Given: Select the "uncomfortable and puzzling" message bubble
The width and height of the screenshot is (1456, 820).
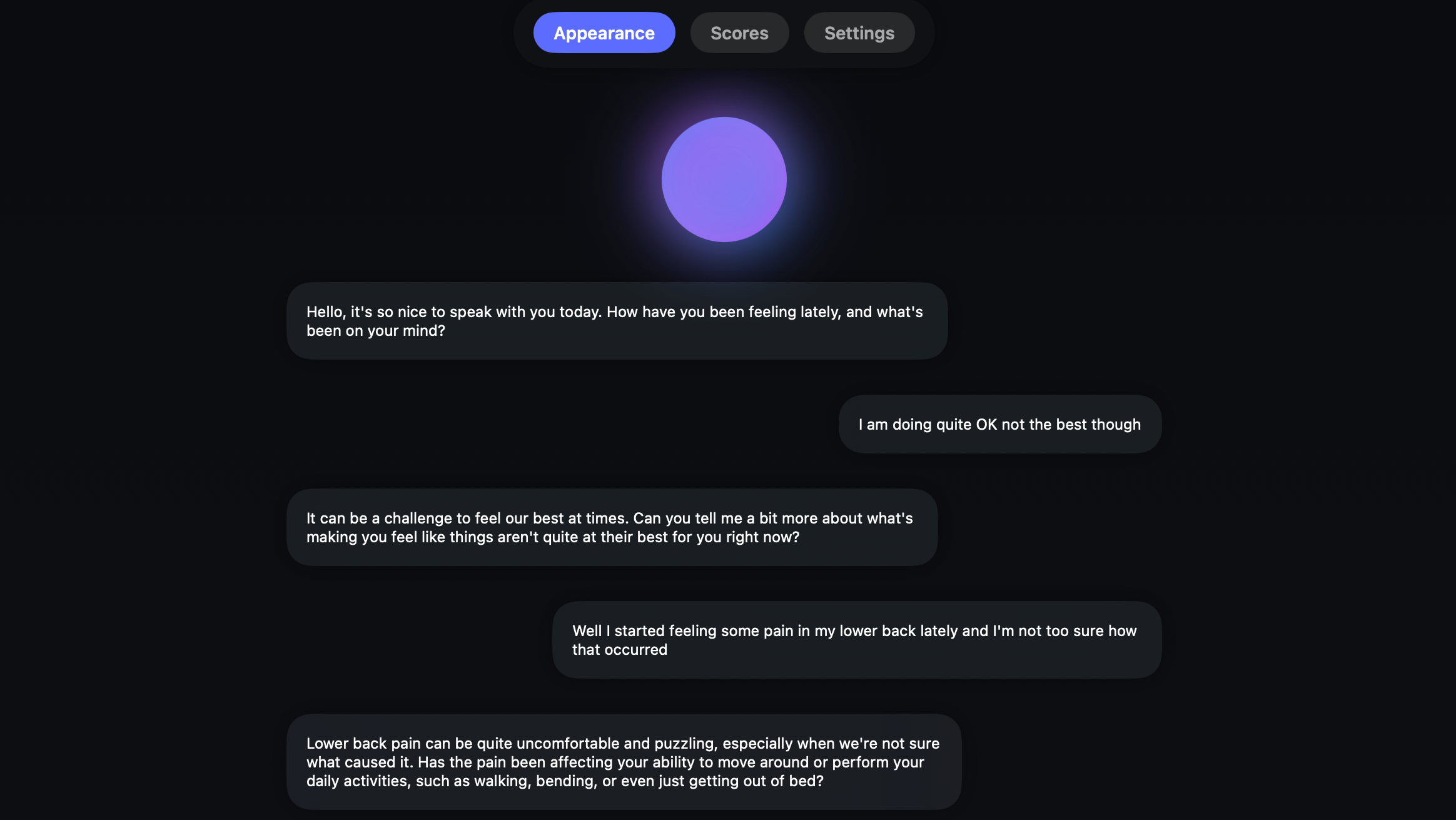Looking at the screenshot, I should tap(624, 762).
